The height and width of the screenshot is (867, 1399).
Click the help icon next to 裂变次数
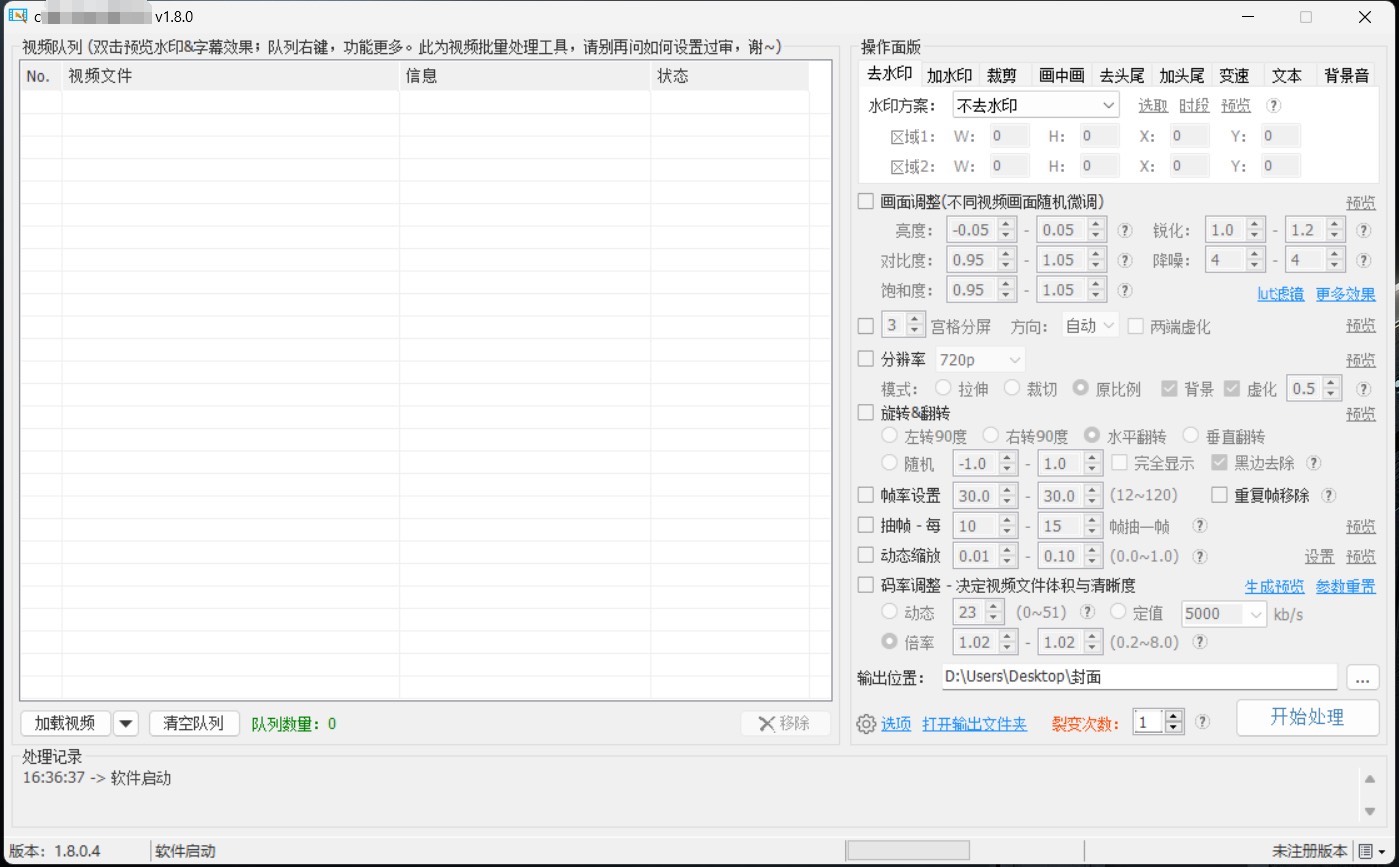click(x=1202, y=721)
